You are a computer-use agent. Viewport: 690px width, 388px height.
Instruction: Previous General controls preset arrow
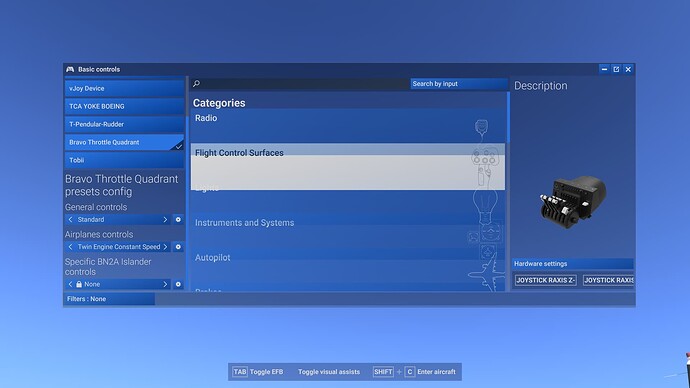pos(70,220)
